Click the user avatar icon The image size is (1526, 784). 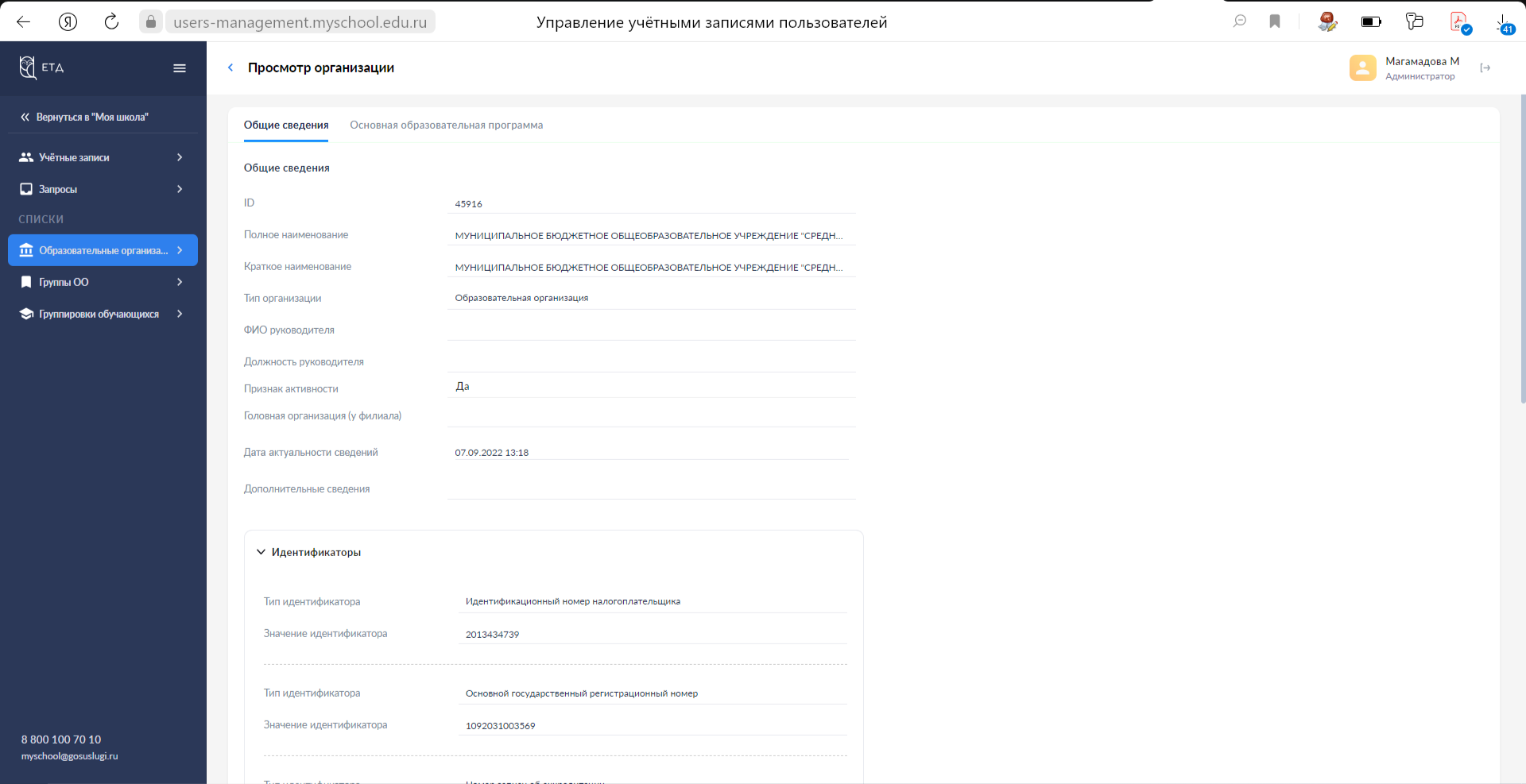point(1362,68)
